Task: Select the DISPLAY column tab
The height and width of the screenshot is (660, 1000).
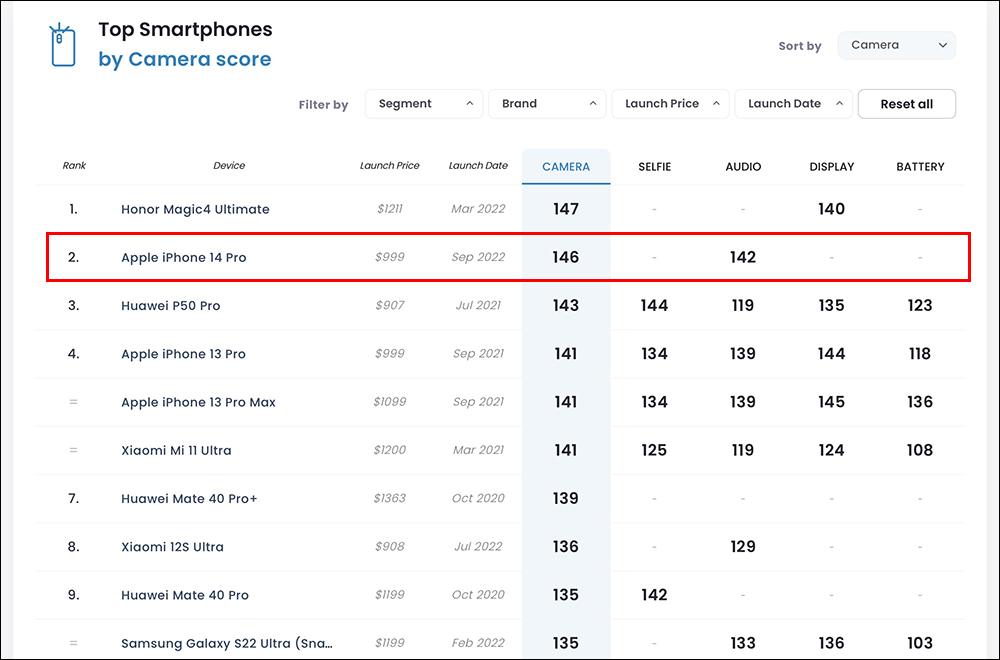Action: coord(832,166)
